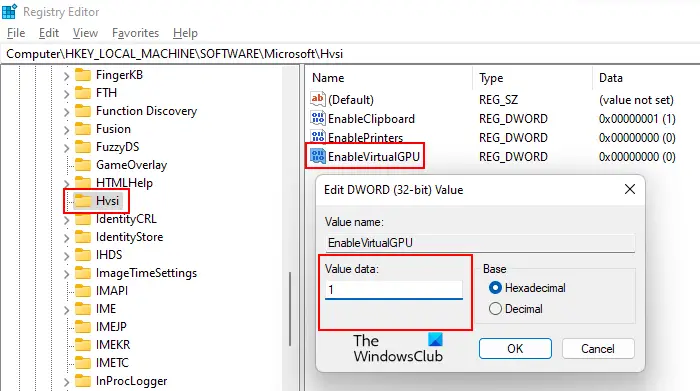The width and height of the screenshot is (700, 391).
Task: Expand the ImageTimeSettings key
Action: click(x=67, y=274)
